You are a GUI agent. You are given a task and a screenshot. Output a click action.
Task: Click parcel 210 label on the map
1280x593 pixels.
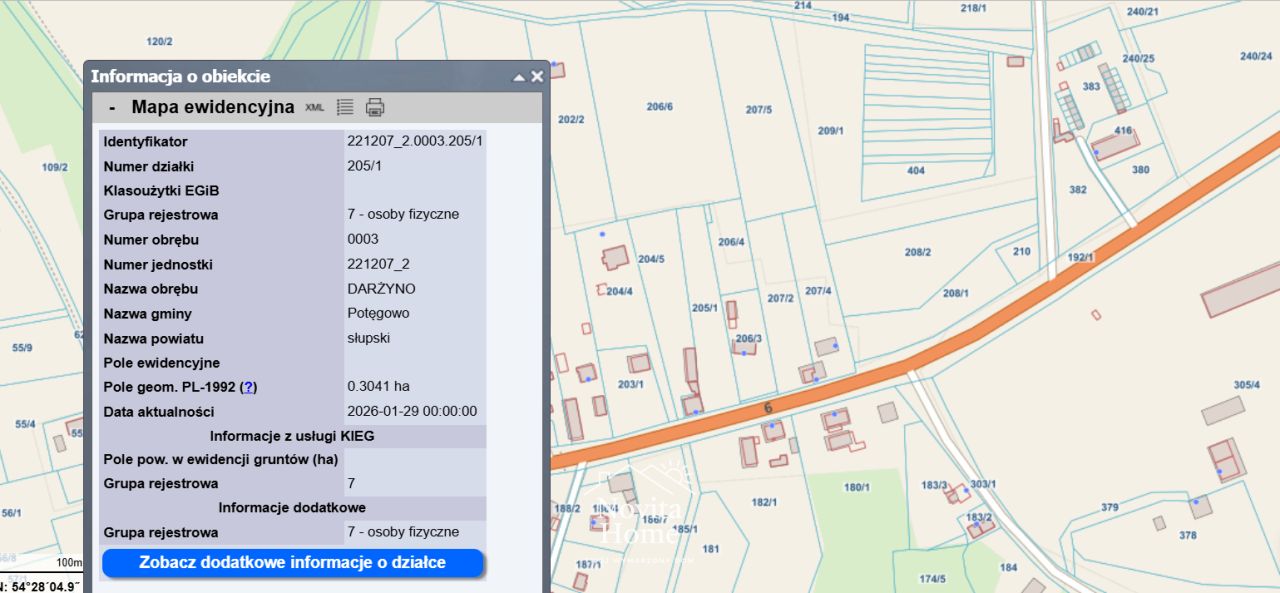pyautogui.click(x=1021, y=251)
